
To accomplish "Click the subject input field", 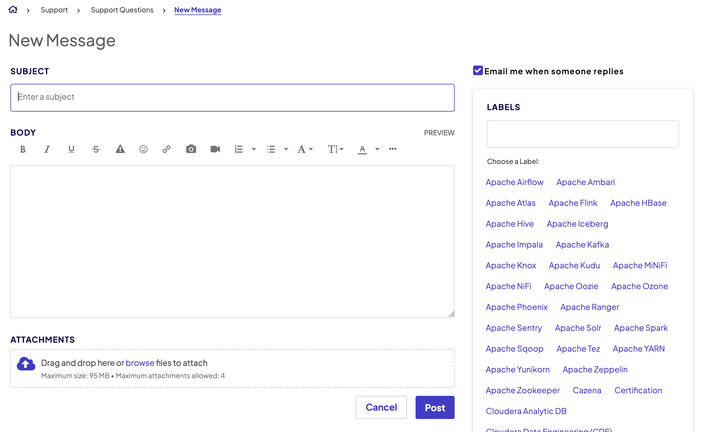I will point(232,97).
